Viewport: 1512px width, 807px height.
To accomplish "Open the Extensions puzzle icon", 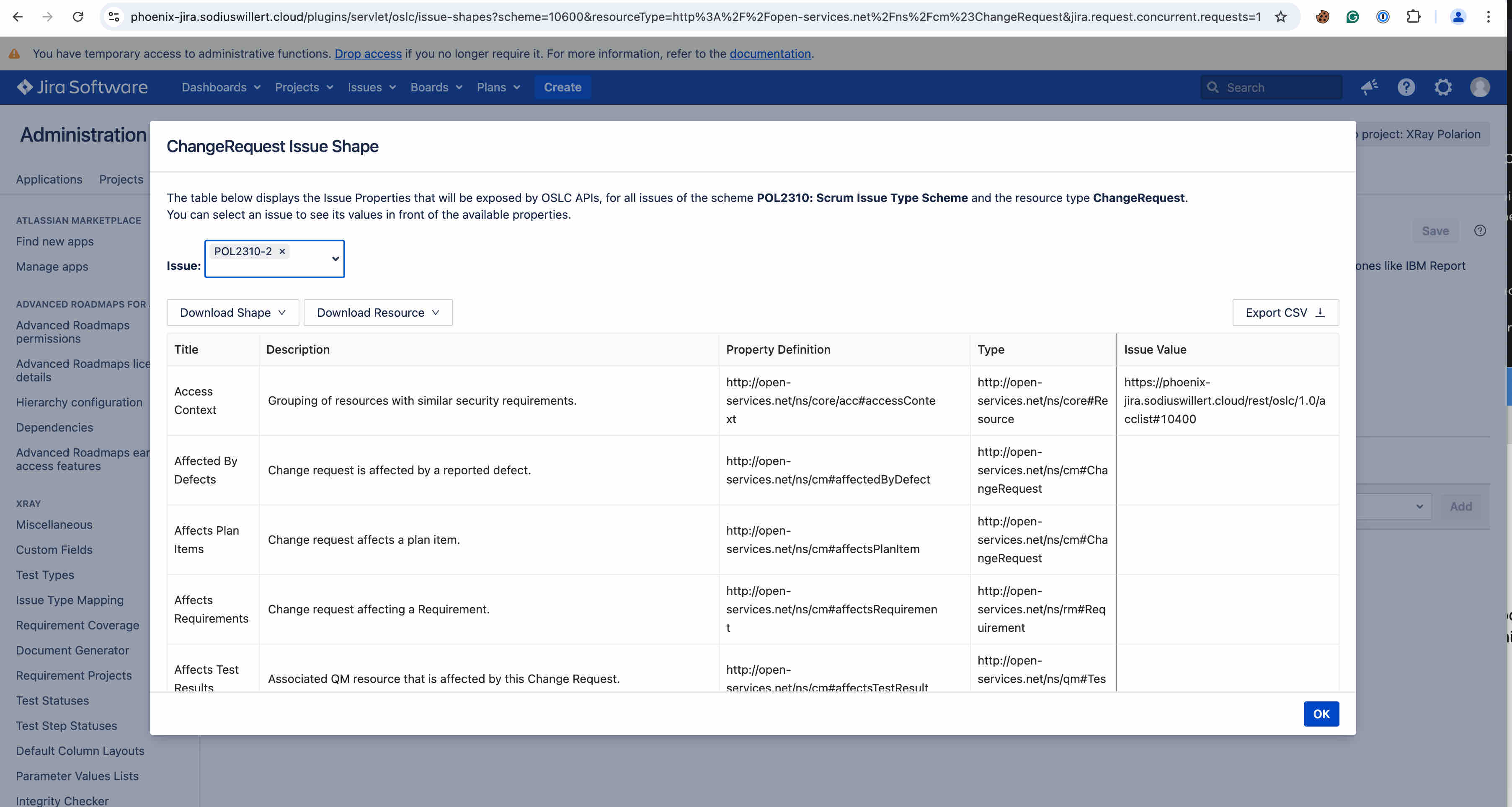I will (x=1414, y=17).
